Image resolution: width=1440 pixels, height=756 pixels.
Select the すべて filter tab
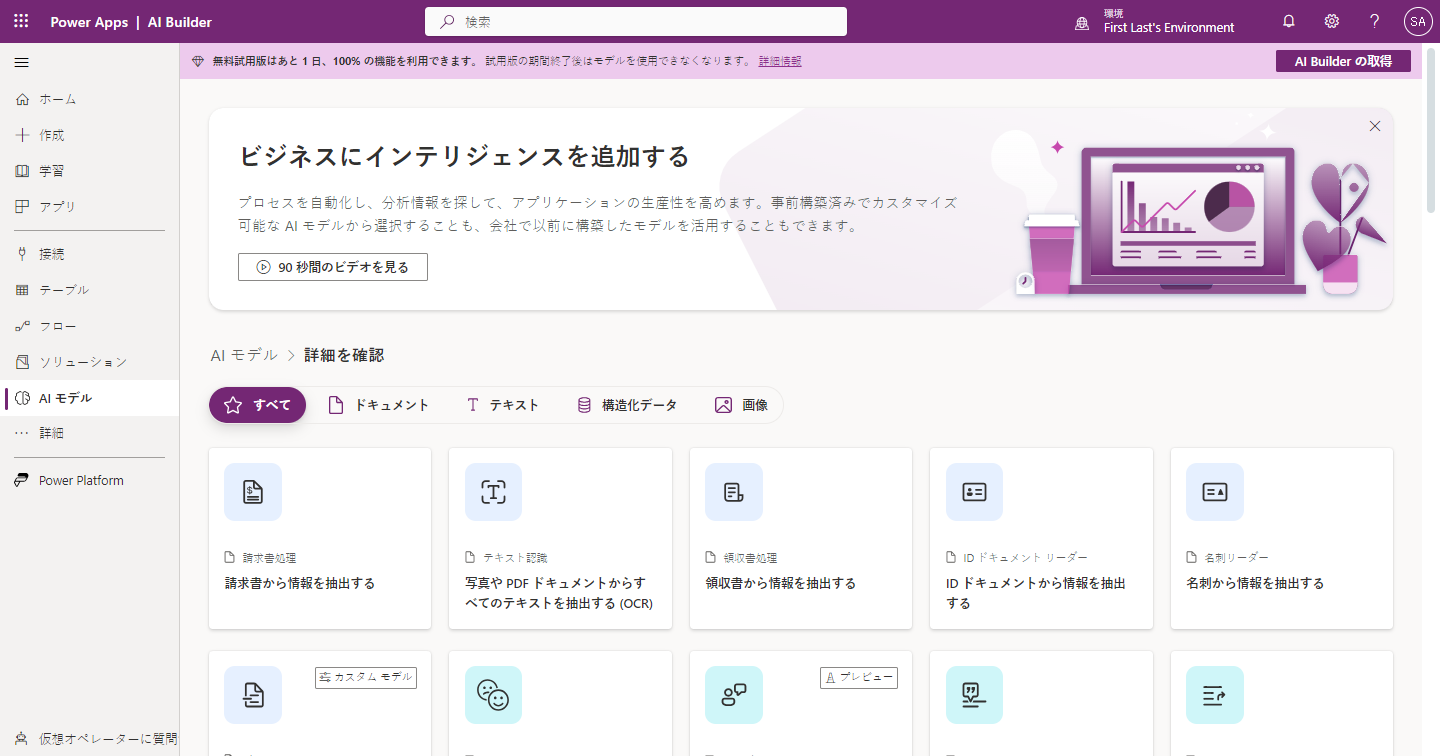click(257, 405)
